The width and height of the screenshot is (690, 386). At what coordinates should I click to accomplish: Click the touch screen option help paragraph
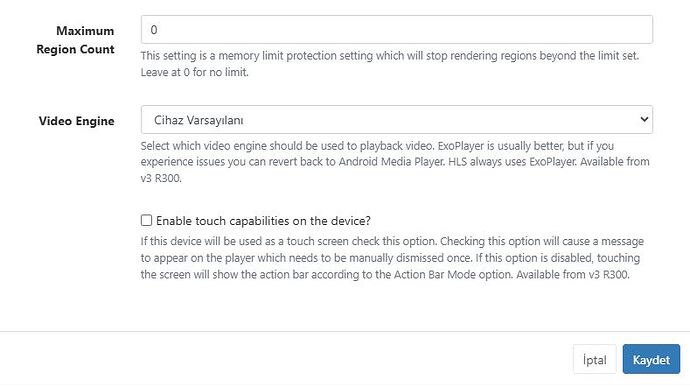(x=392, y=258)
